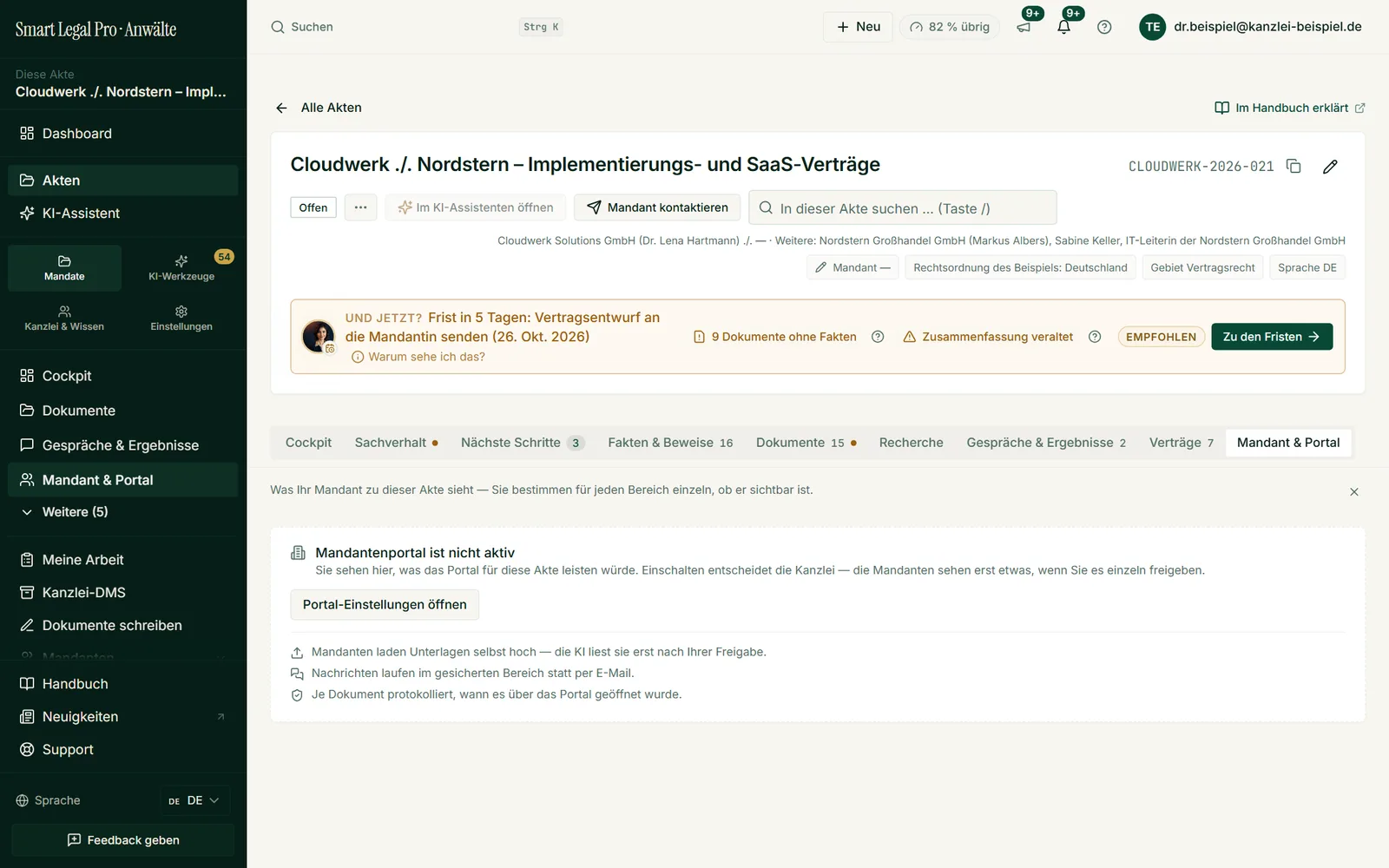The height and width of the screenshot is (868, 1389).
Task: Edit the case title with the pencil icon
Action: pyautogui.click(x=1330, y=166)
